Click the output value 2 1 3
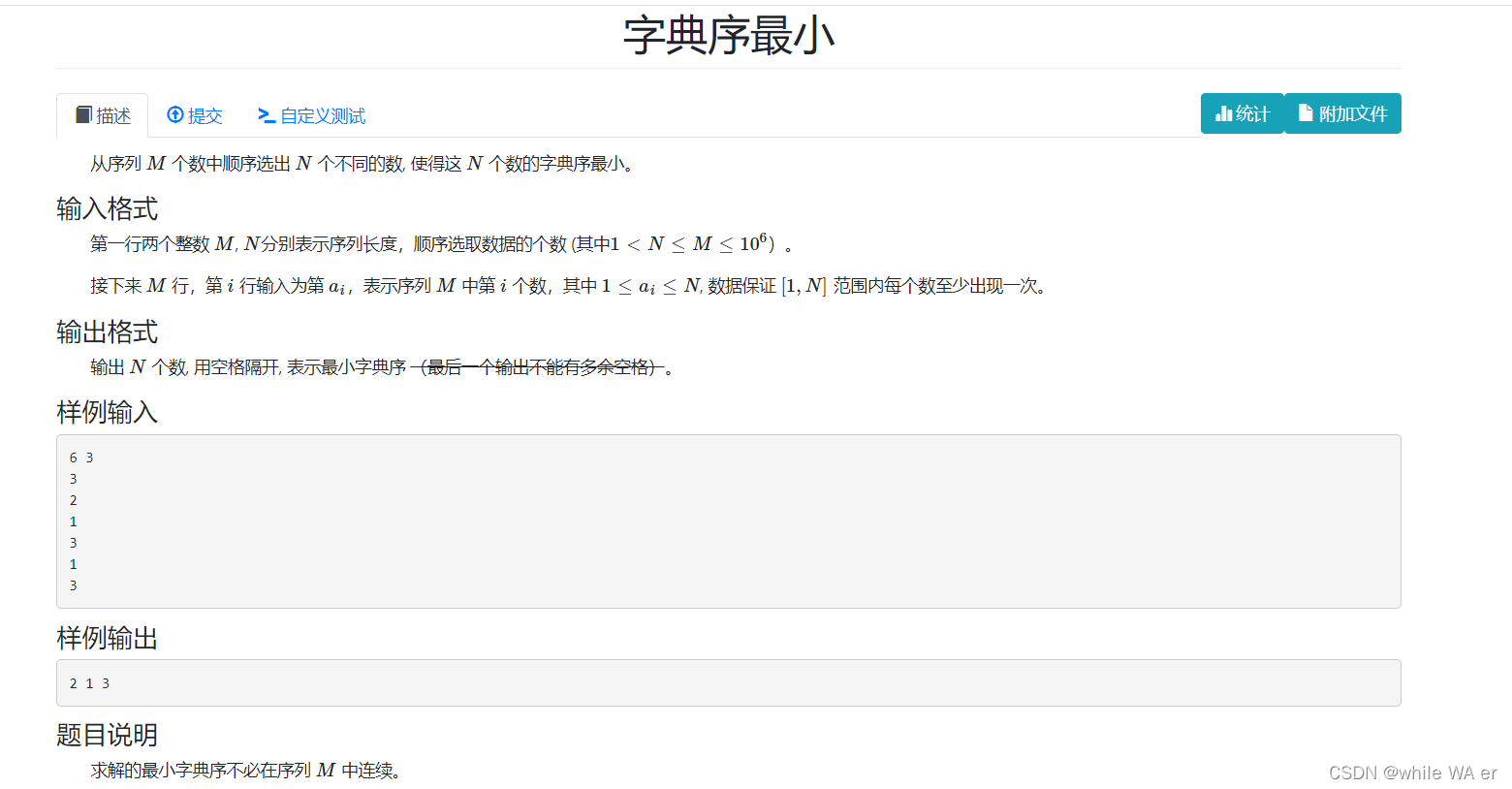1512x789 pixels. pos(88,682)
